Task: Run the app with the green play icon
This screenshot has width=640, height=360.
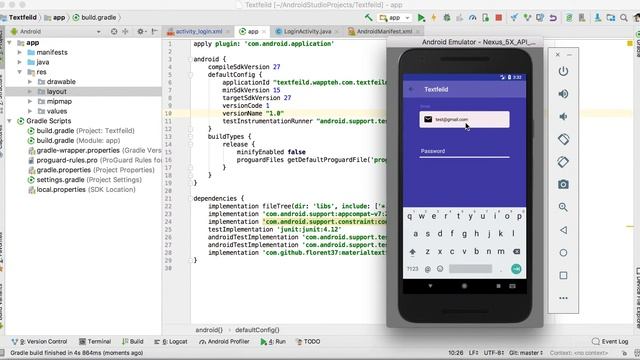Action: click(421, 18)
